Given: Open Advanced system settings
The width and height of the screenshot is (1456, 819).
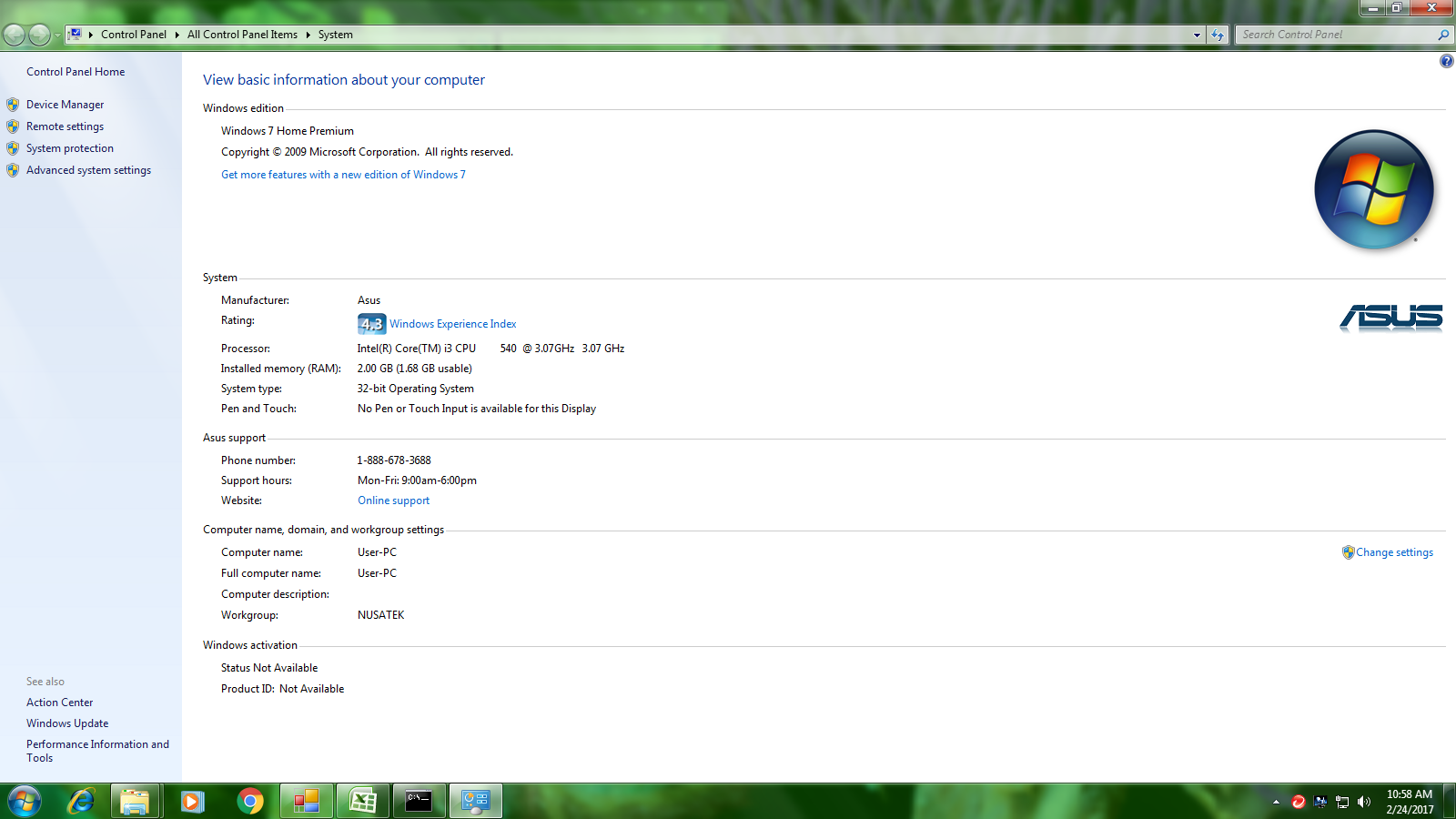Looking at the screenshot, I should 88,170.
